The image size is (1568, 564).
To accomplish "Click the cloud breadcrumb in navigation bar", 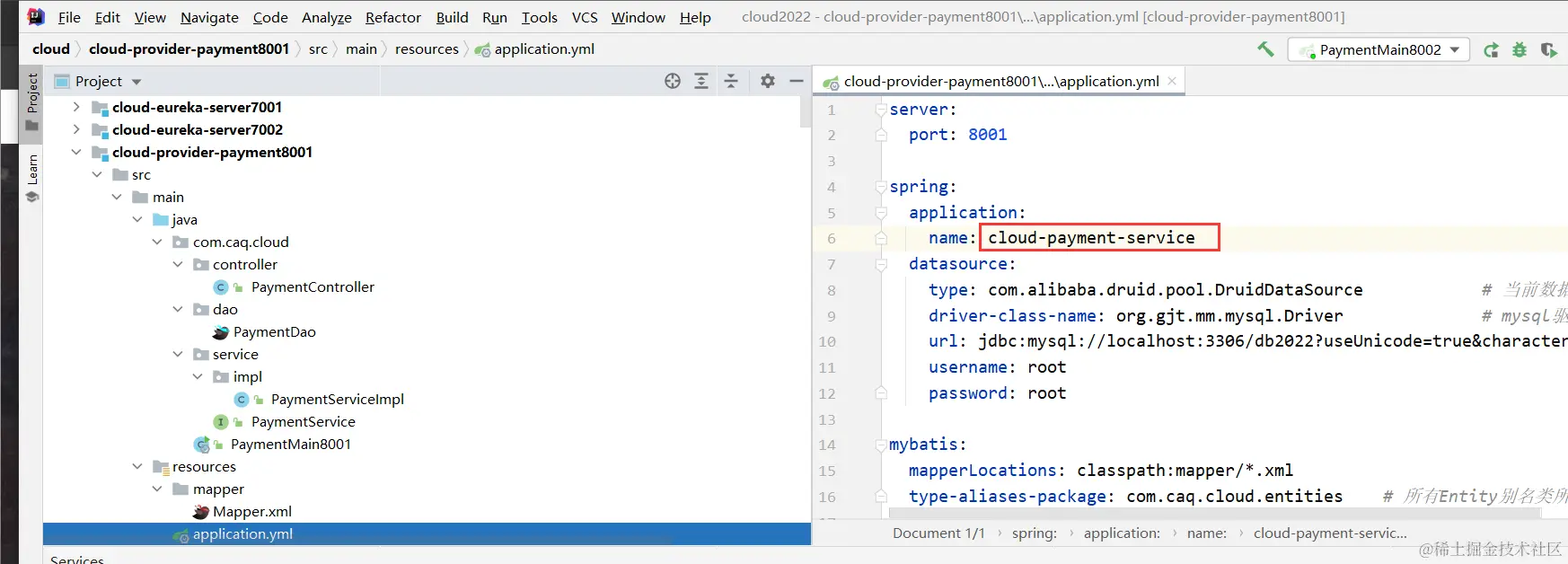I will 50,49.
